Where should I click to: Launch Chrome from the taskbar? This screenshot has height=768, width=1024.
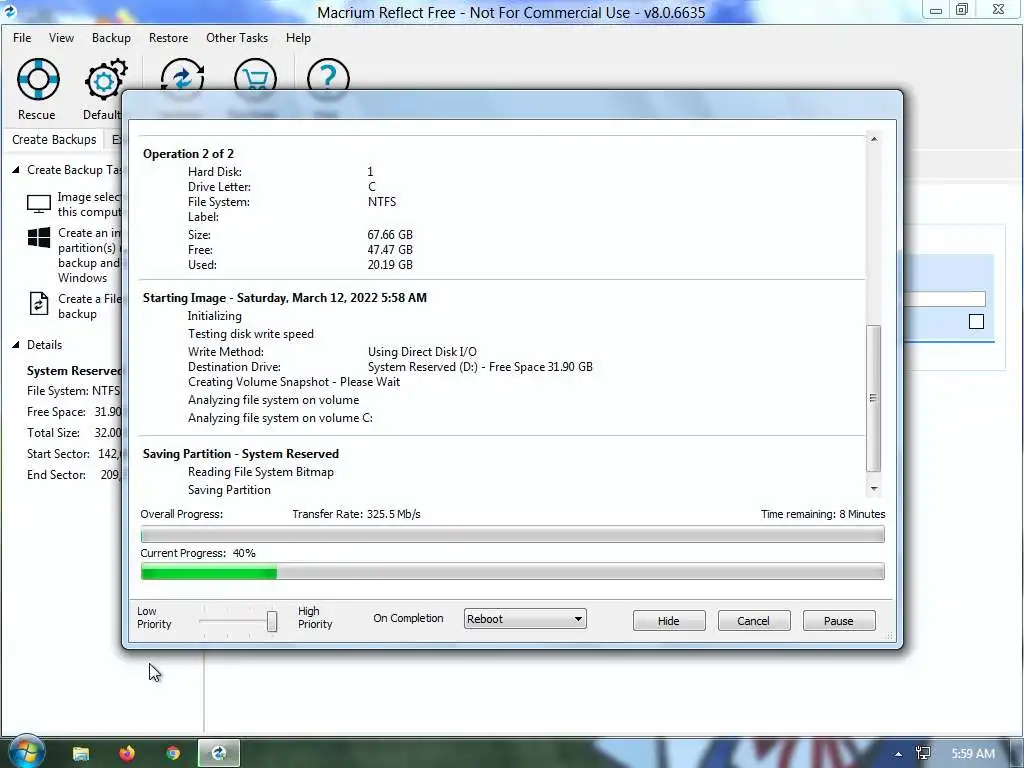tap(172, 753)
